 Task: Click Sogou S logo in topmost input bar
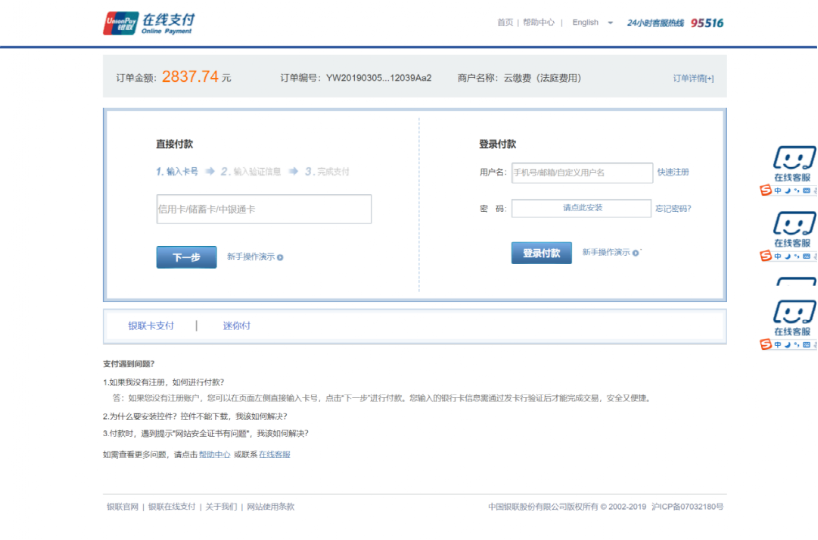coord(766,190)
